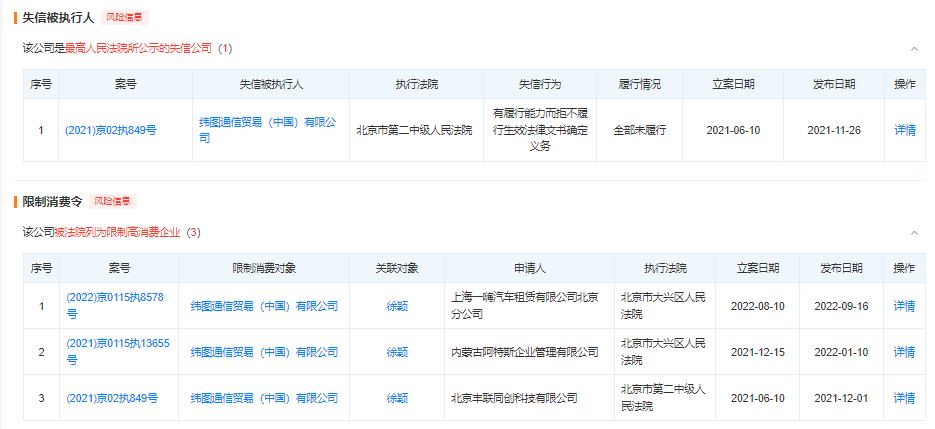The width and height of the screenshot is (935, 429).
Task: Click the 限制消费对象 column header
Action: tap(264, 268)
